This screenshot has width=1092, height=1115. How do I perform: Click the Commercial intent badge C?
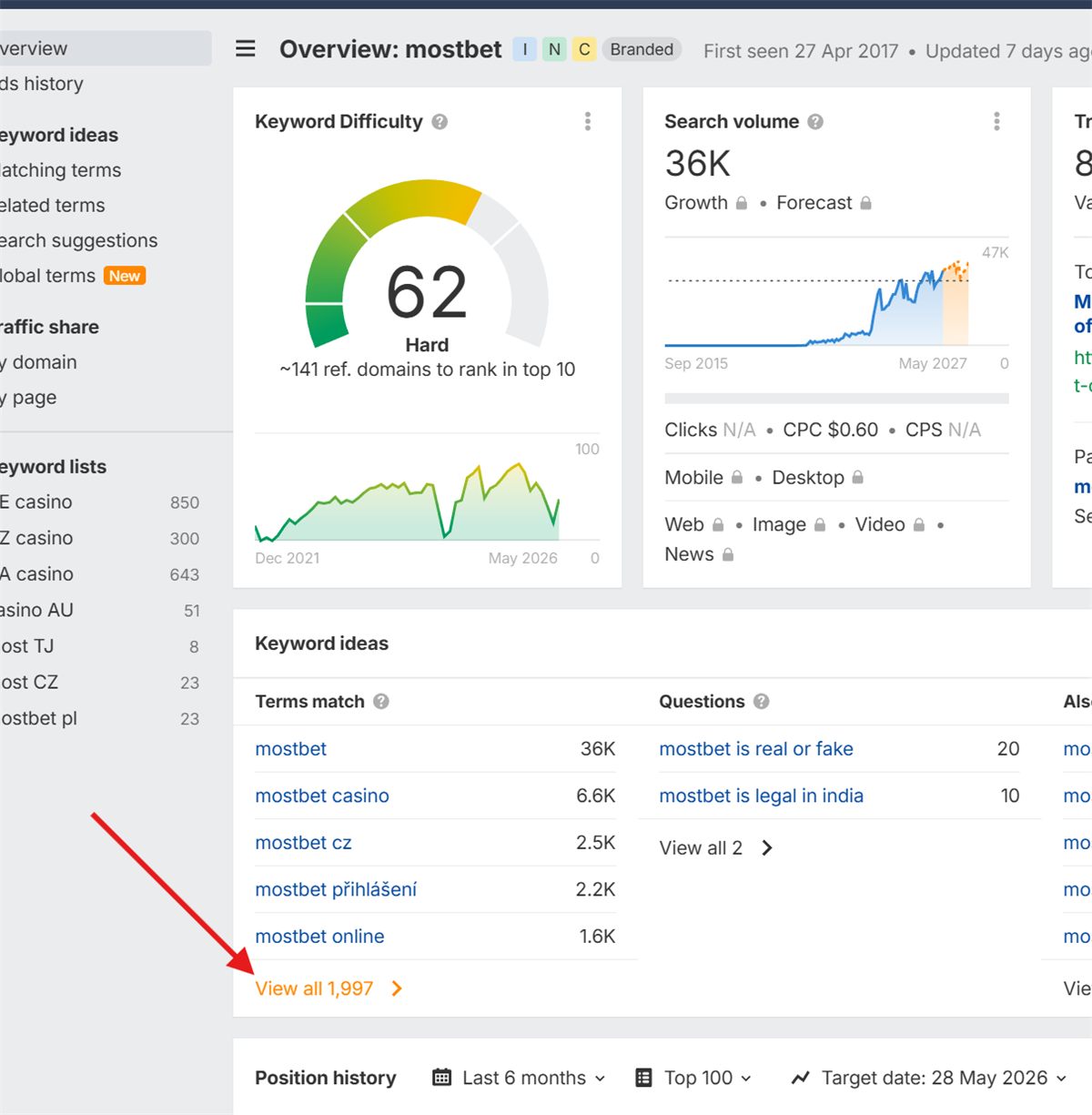pyautogui.click(x=584, y=49)
